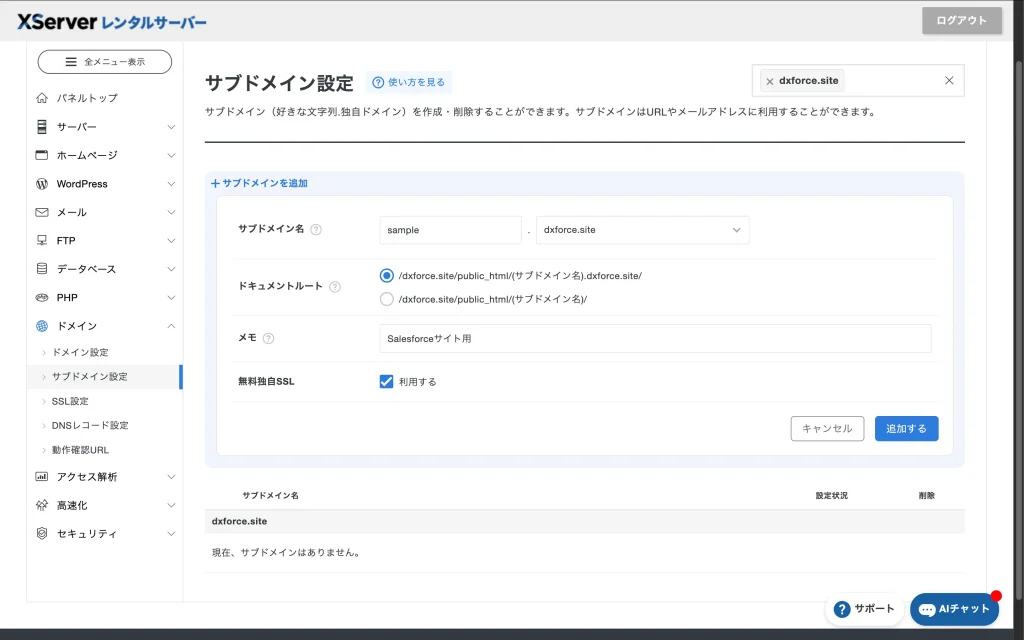Select document root ending in public_html/(サブドメイン名)/
Viewport: 1024px width, 640px height.
click(387, 299)
